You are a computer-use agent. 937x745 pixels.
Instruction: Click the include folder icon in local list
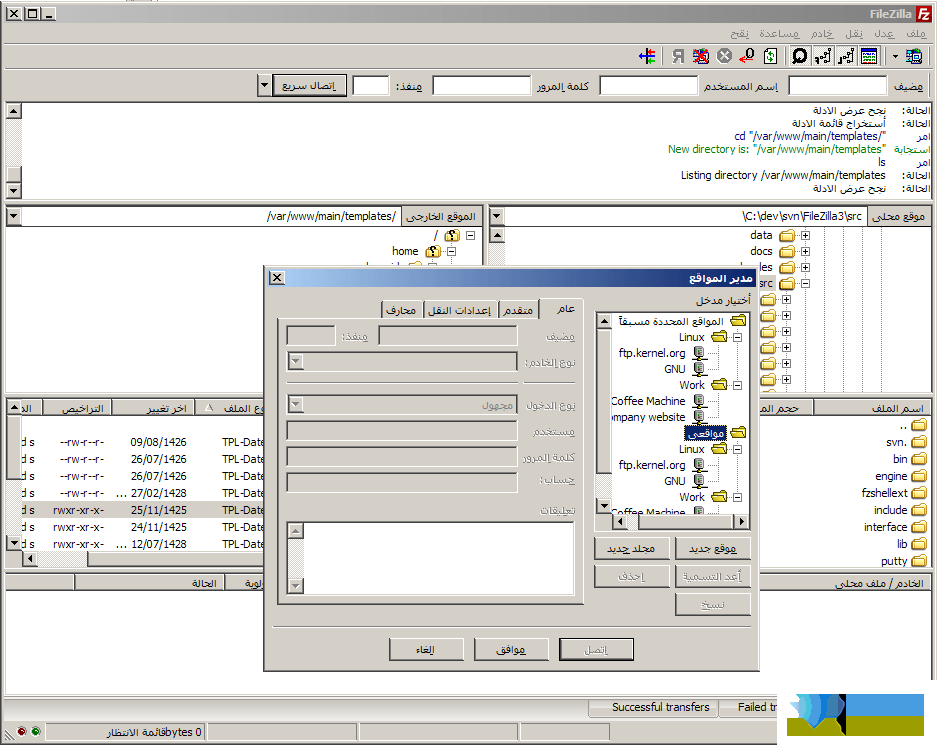[x=919, y=510]
